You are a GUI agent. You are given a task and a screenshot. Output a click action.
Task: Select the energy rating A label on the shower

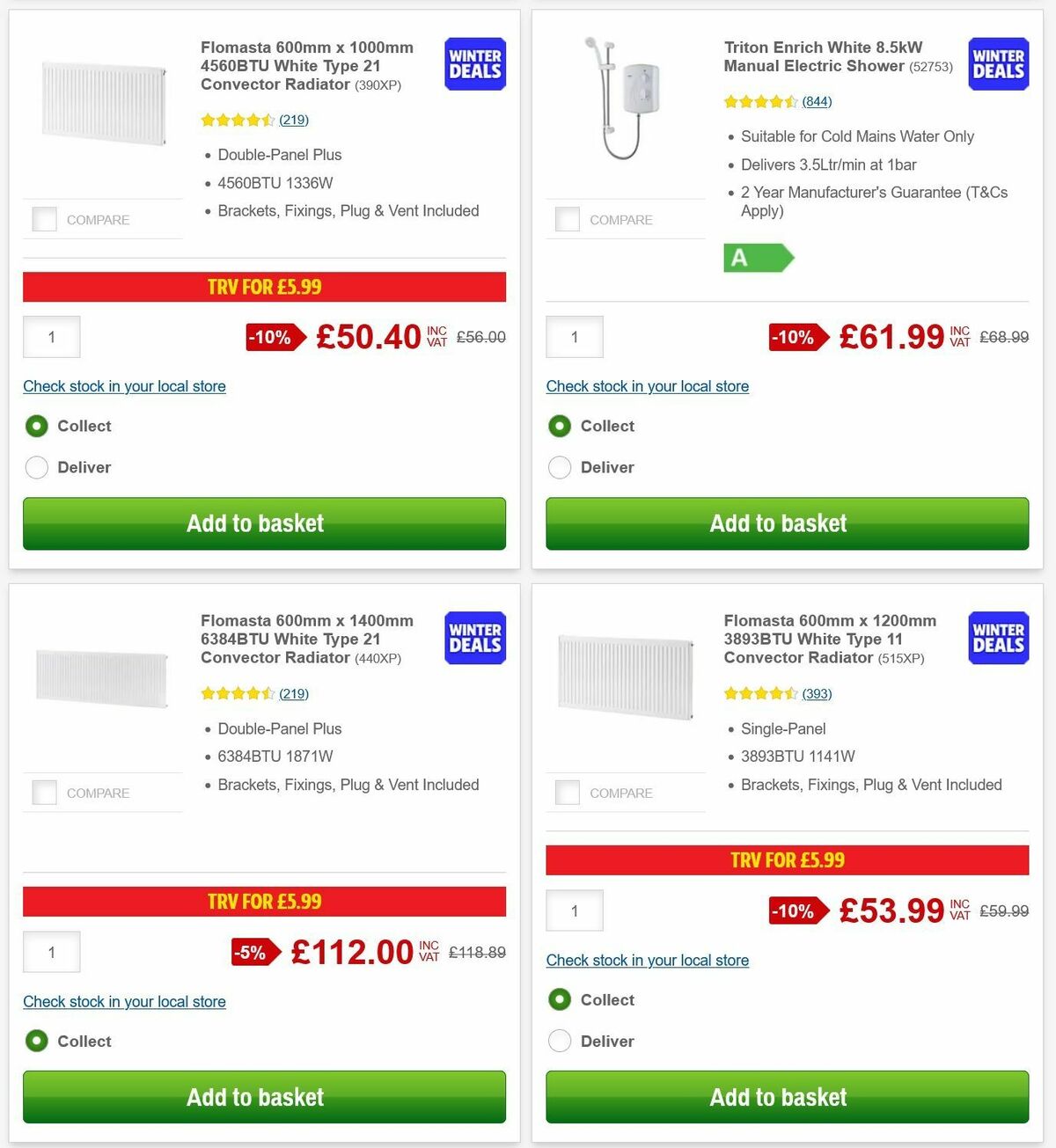click(x=757, y=258)
